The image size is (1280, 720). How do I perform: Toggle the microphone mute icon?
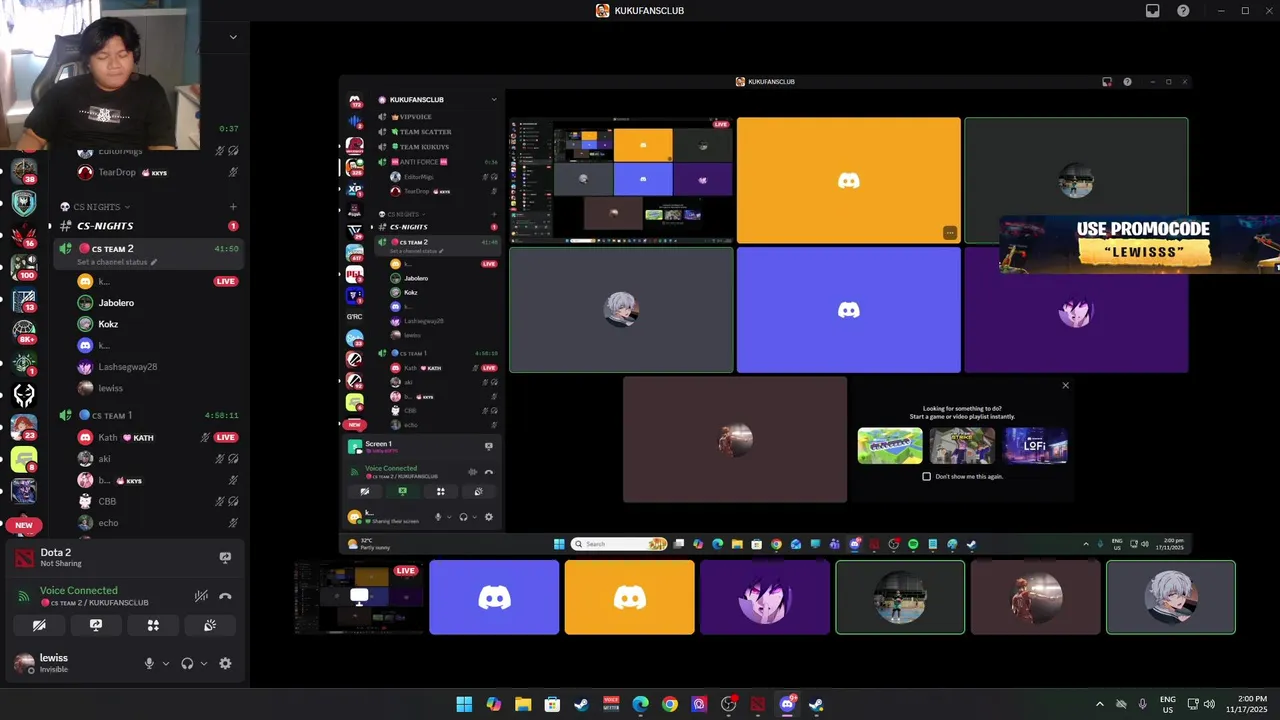click(149, 663)
